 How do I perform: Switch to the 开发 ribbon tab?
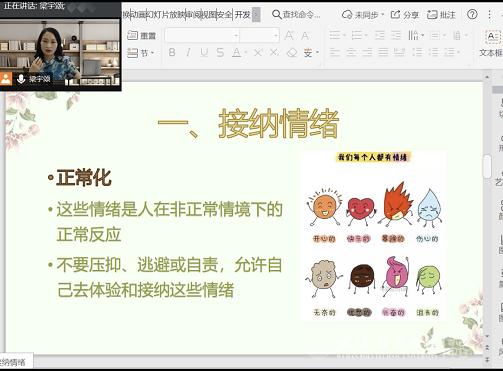(242, 15)
